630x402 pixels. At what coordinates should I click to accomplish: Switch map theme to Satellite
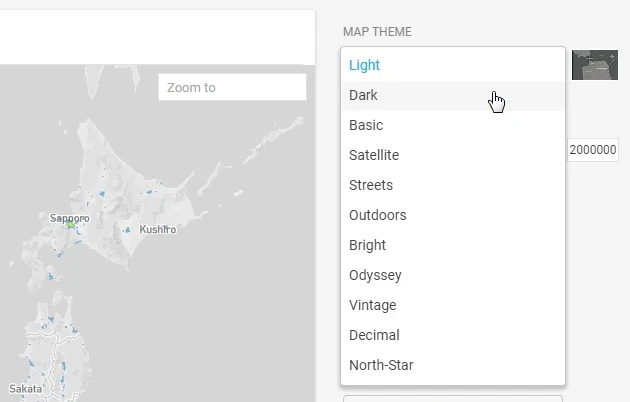453,155
